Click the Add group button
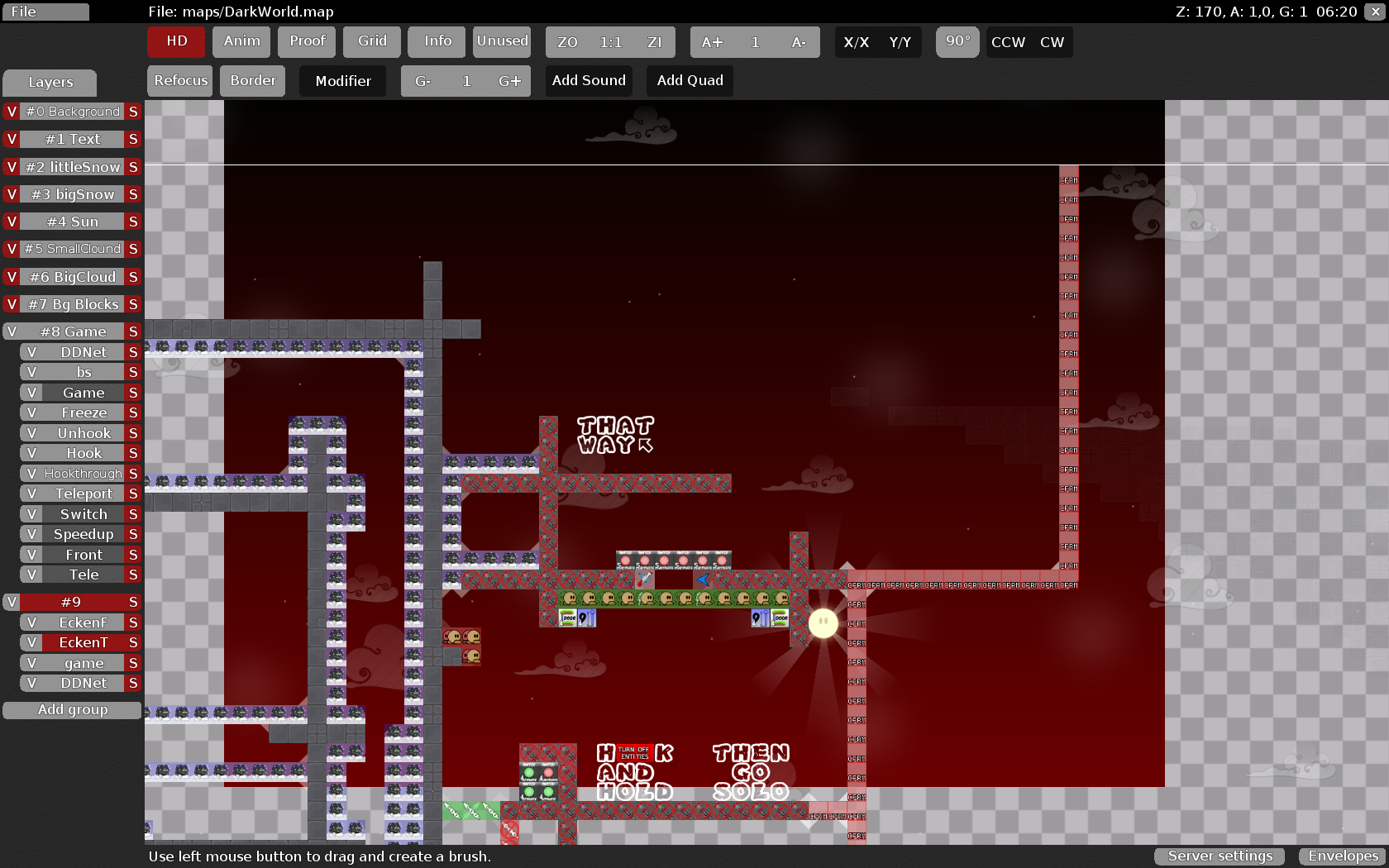Screen dimensions: 1389x868 [x=73, y=710]
